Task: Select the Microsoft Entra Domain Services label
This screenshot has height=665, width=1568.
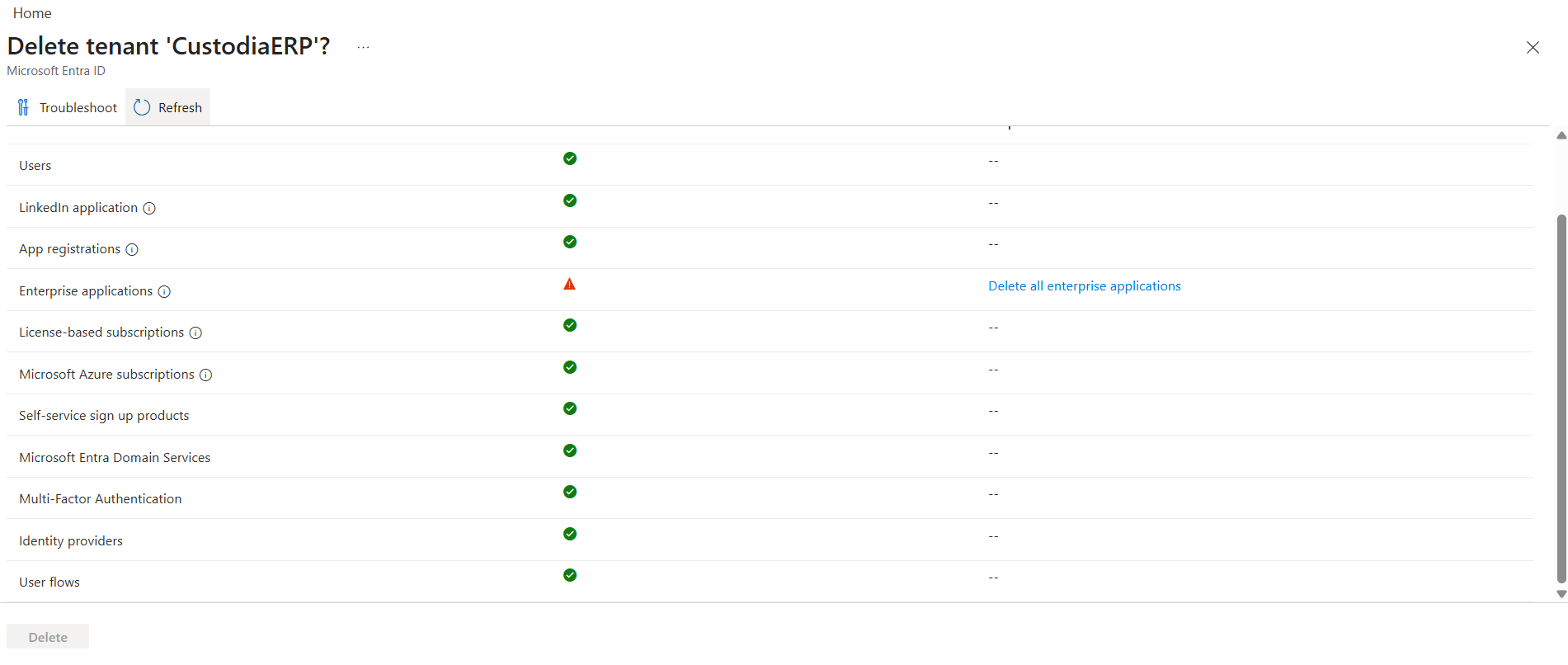Action: coord(115,458)
